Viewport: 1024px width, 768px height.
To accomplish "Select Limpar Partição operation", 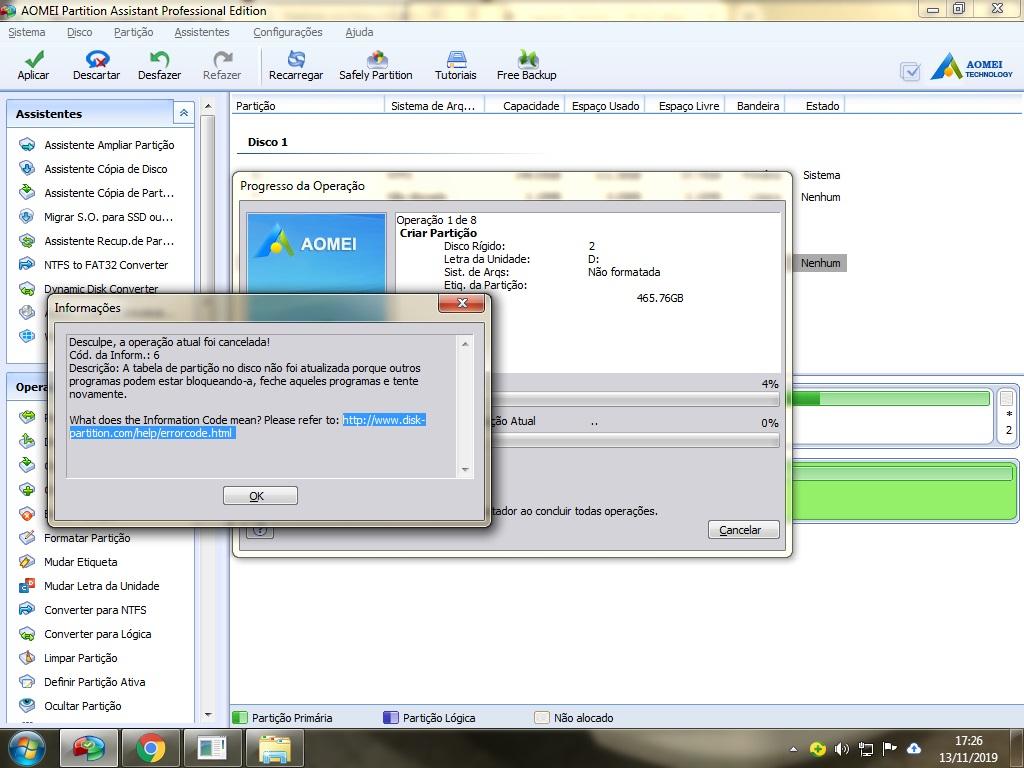I will (69, 658).
